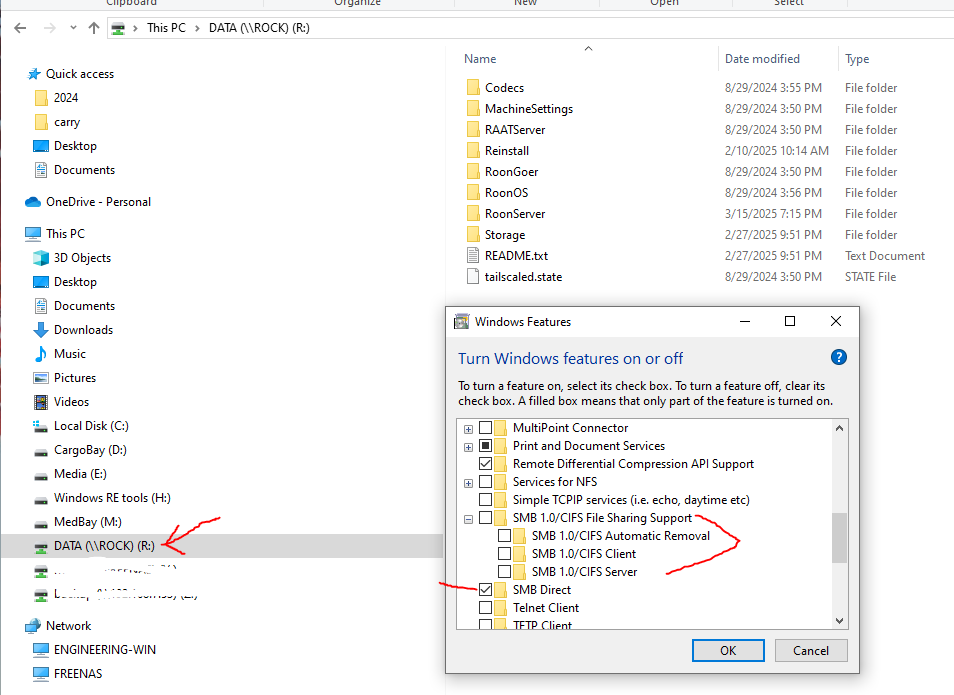Collapse SMB 1.0/CIFS File Sharing Support node
The image size is (954, 695).
point(468,519)
